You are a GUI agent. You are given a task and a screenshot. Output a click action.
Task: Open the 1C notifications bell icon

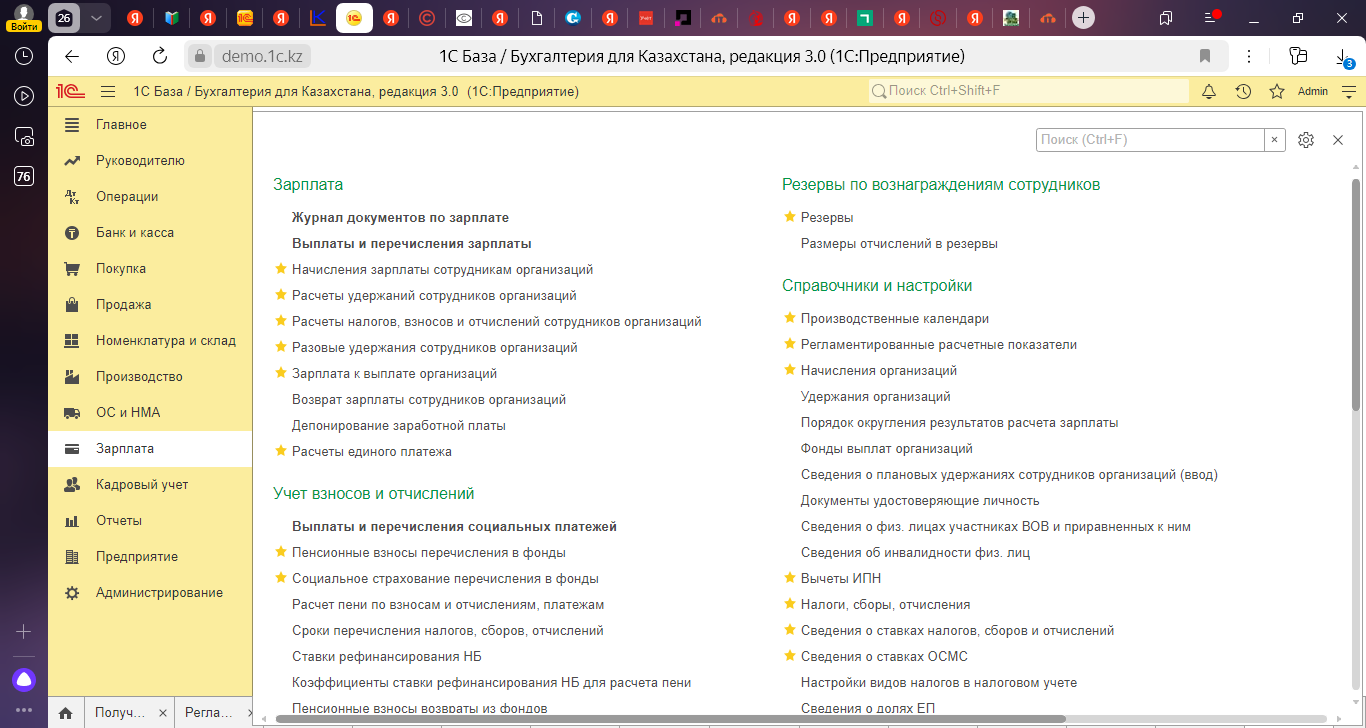click(x=1209, y=91)
